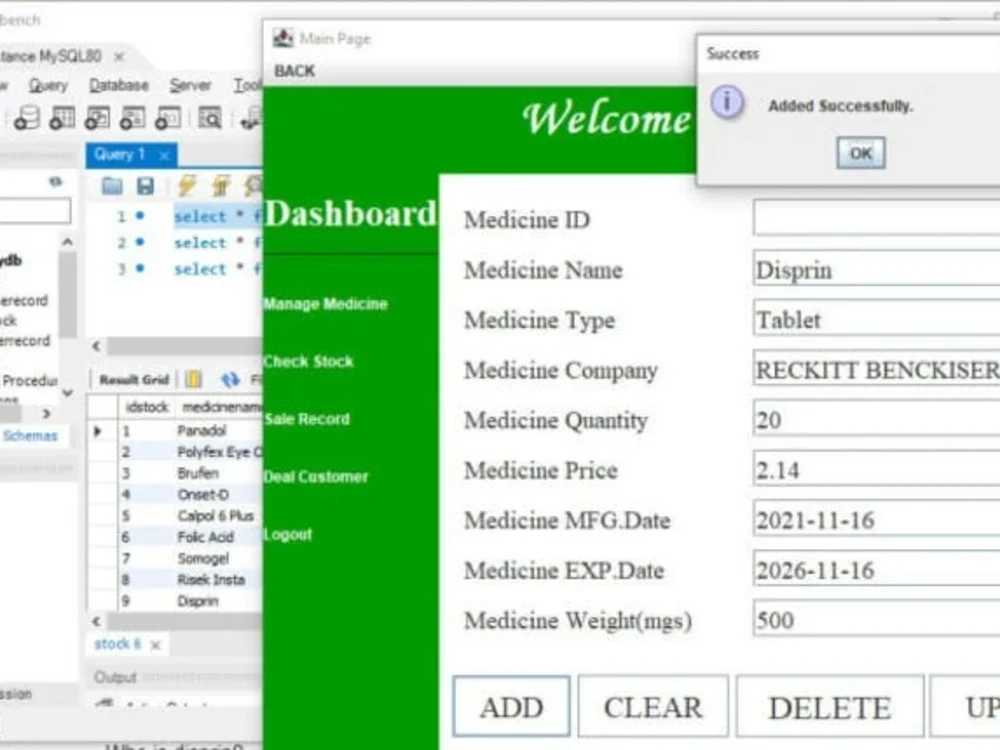Click the search table data toolbar icon
The image size is (1000, 750).
(x=210, y=118)
